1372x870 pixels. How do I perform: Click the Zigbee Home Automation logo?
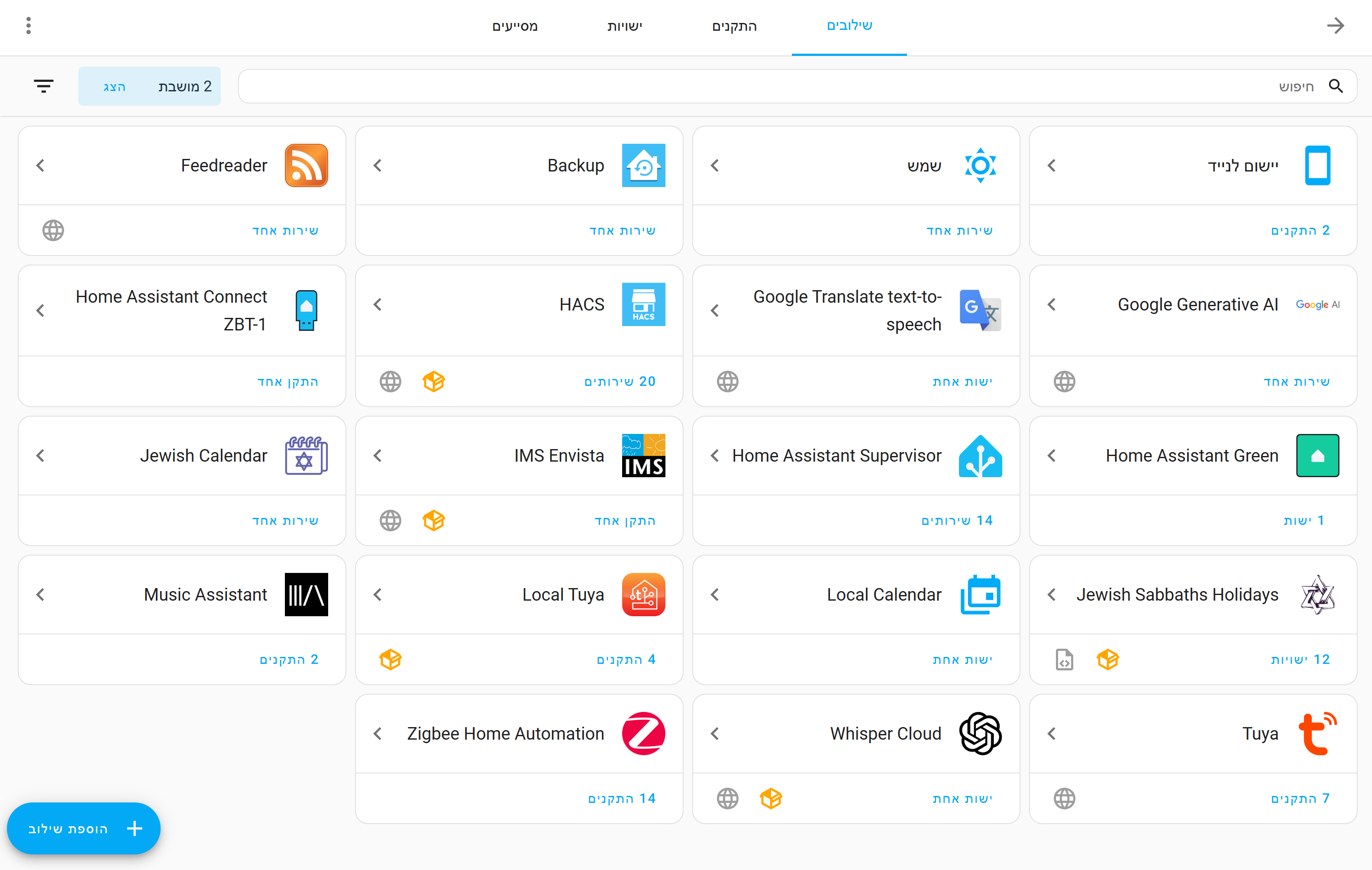(x=643, y=733)
